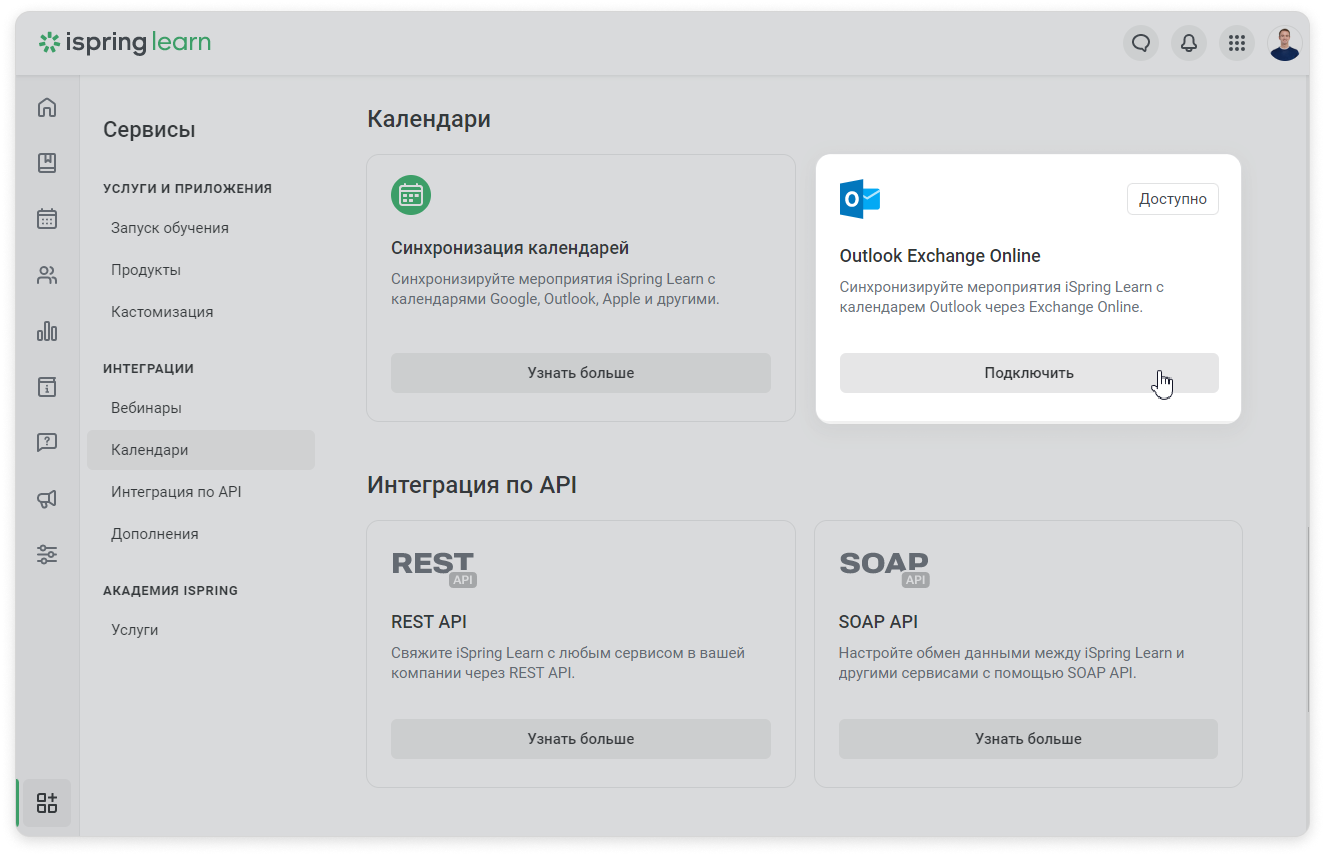Open the user profile avatar
Screen dimensions: 1325x856
(x=1285, y=43)
